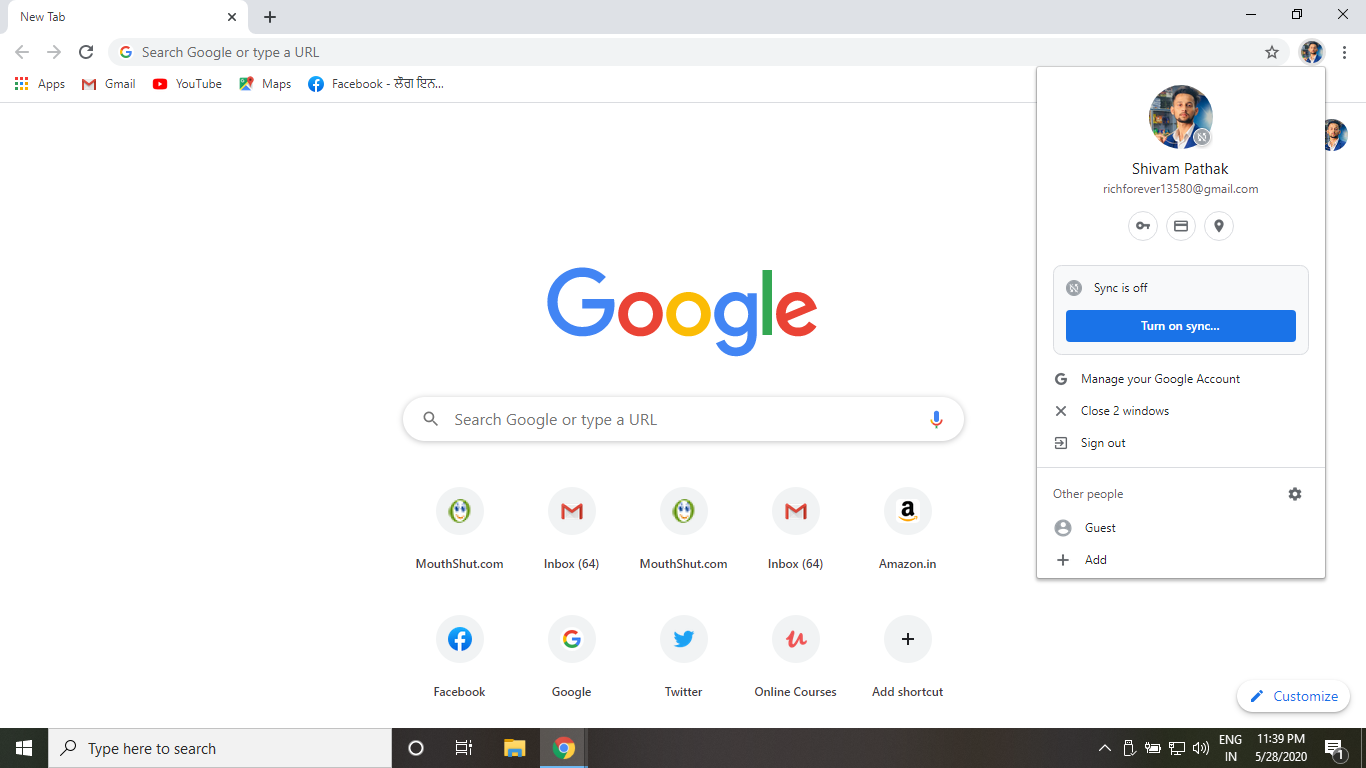Click the forward navigation arrow
1366x768 pixels.
(x=54, y=52)
